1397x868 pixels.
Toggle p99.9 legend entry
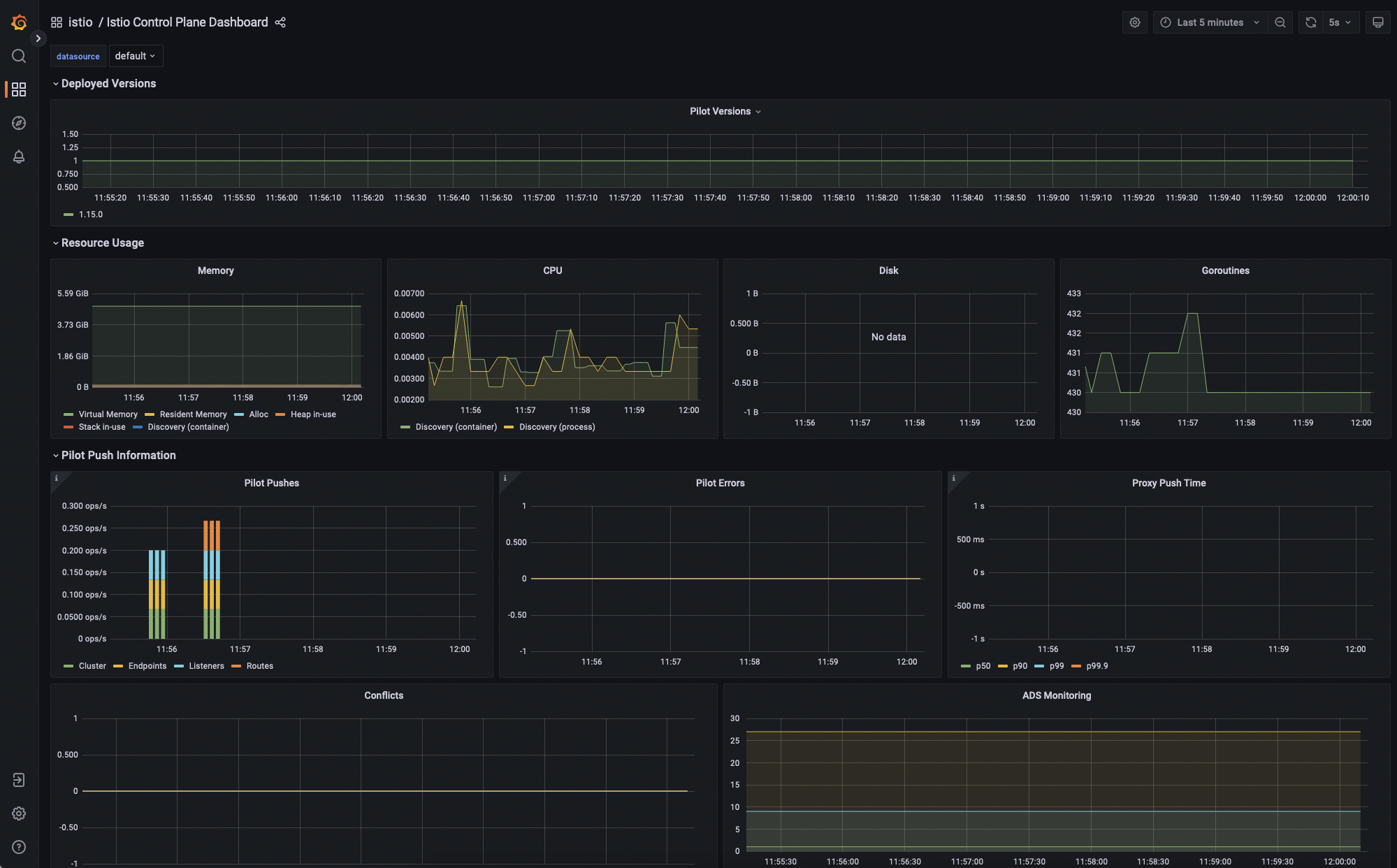pos(1097,666)
